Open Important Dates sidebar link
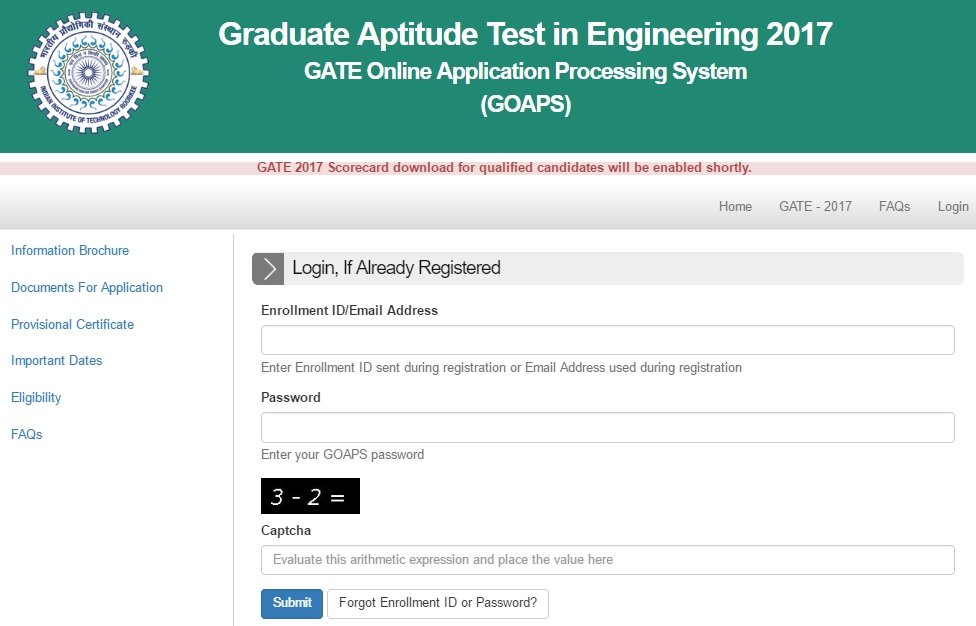The height and width of the screenshot is (626, 976). pos(57,361)
